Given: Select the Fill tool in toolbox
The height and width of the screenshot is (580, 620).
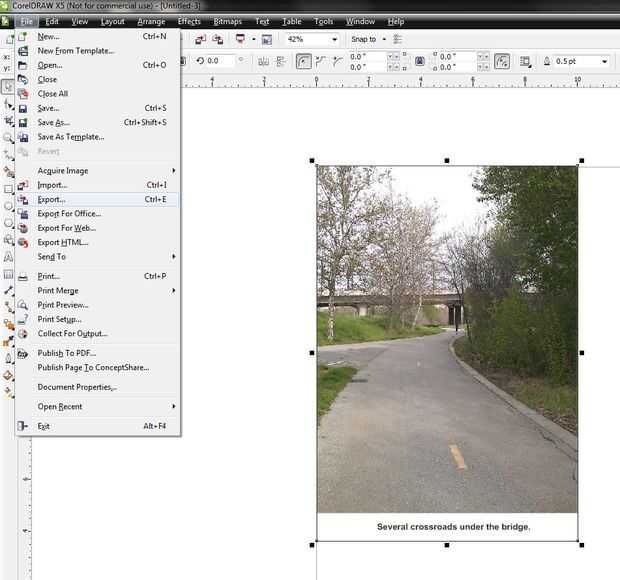Looking at the screenshot, I should point(8,376).
